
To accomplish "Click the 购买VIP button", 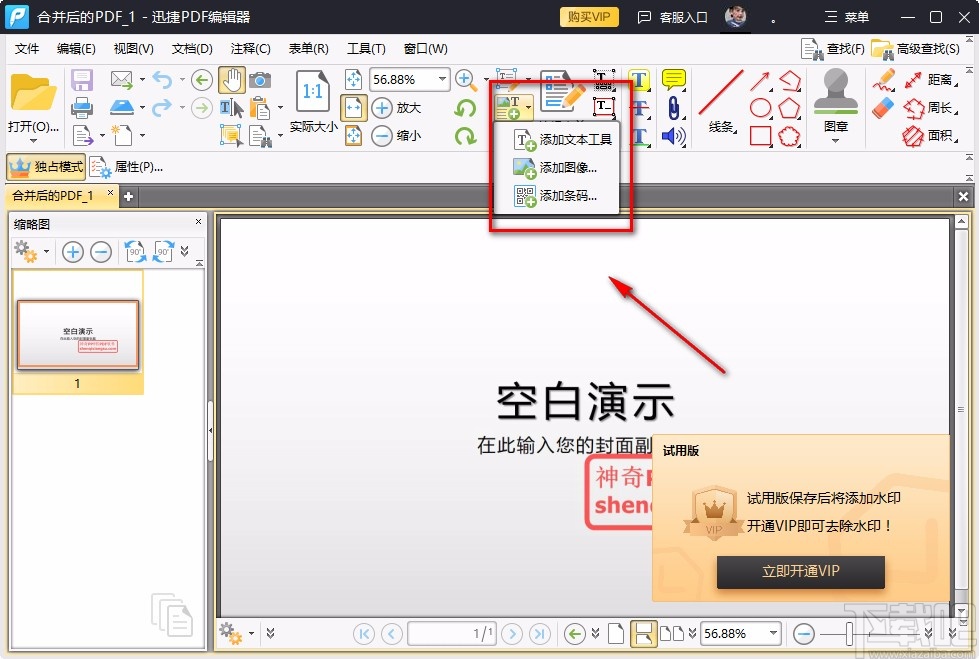I will [588, 17].
